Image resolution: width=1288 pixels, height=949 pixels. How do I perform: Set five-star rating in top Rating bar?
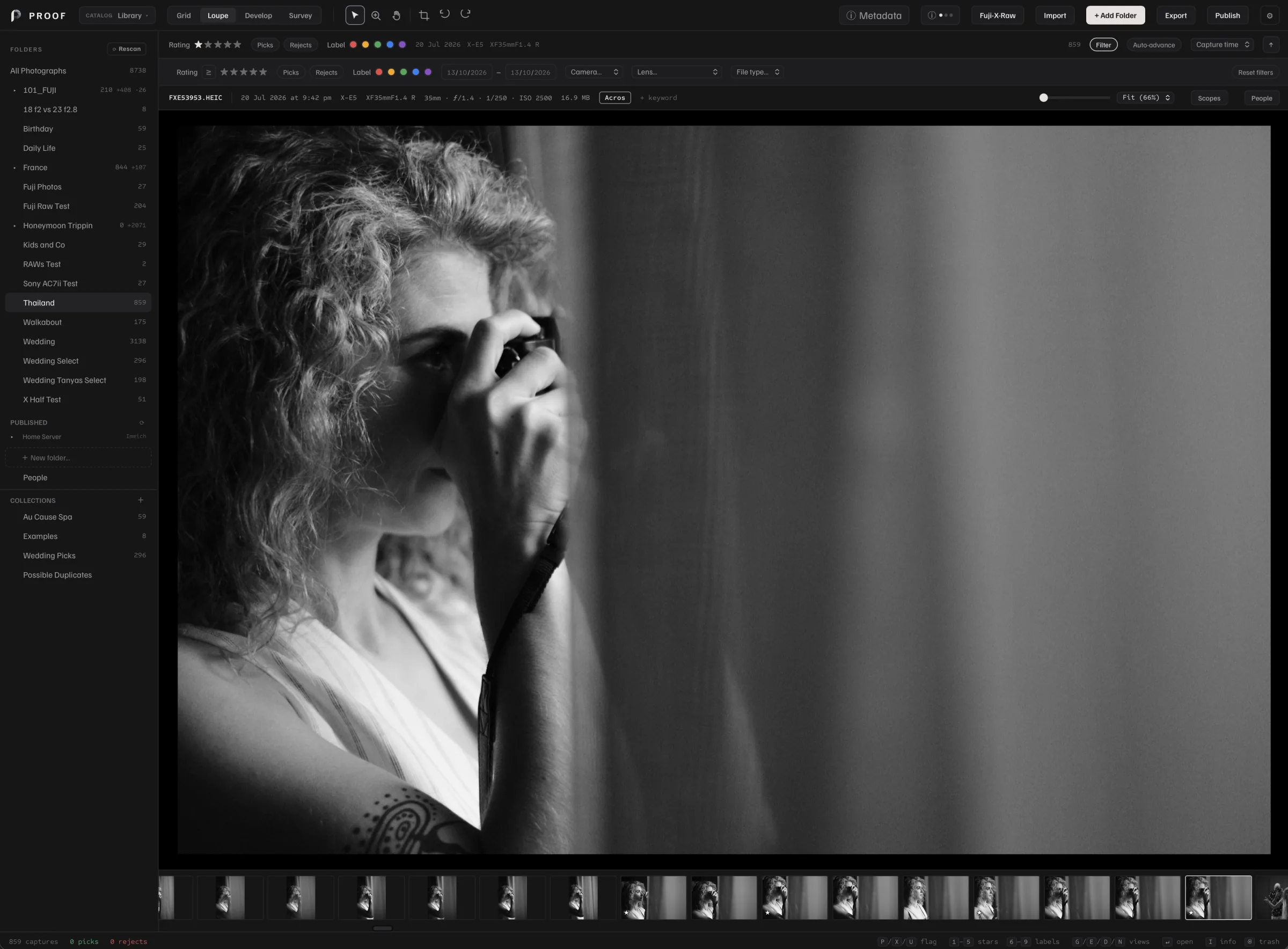coord(237,45)
